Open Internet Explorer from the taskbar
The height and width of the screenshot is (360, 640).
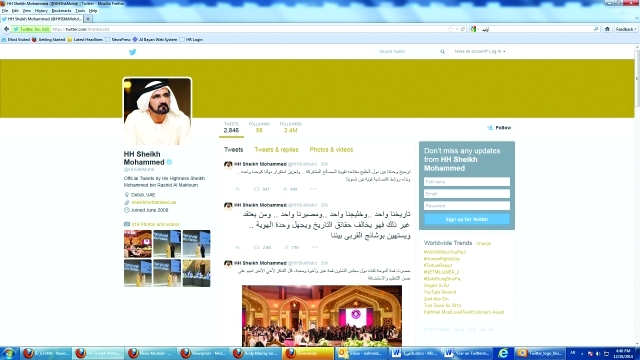503,353
